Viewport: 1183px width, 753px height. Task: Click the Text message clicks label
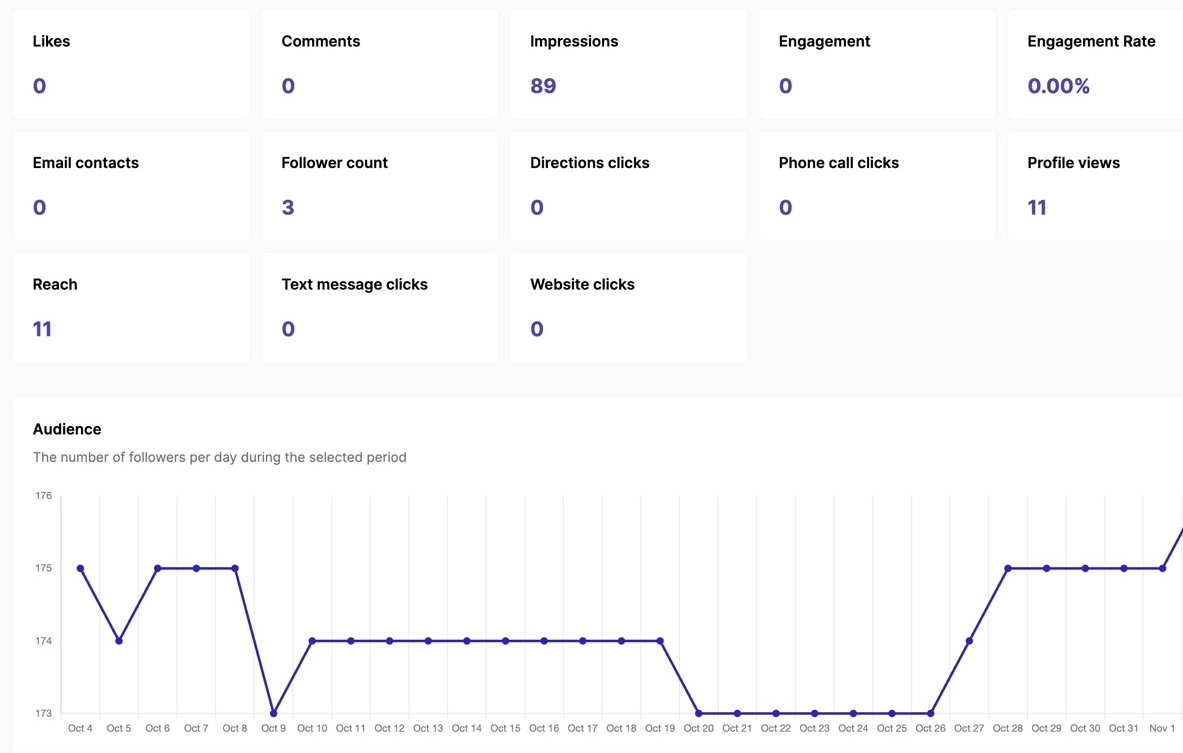(x=354, y=284)
